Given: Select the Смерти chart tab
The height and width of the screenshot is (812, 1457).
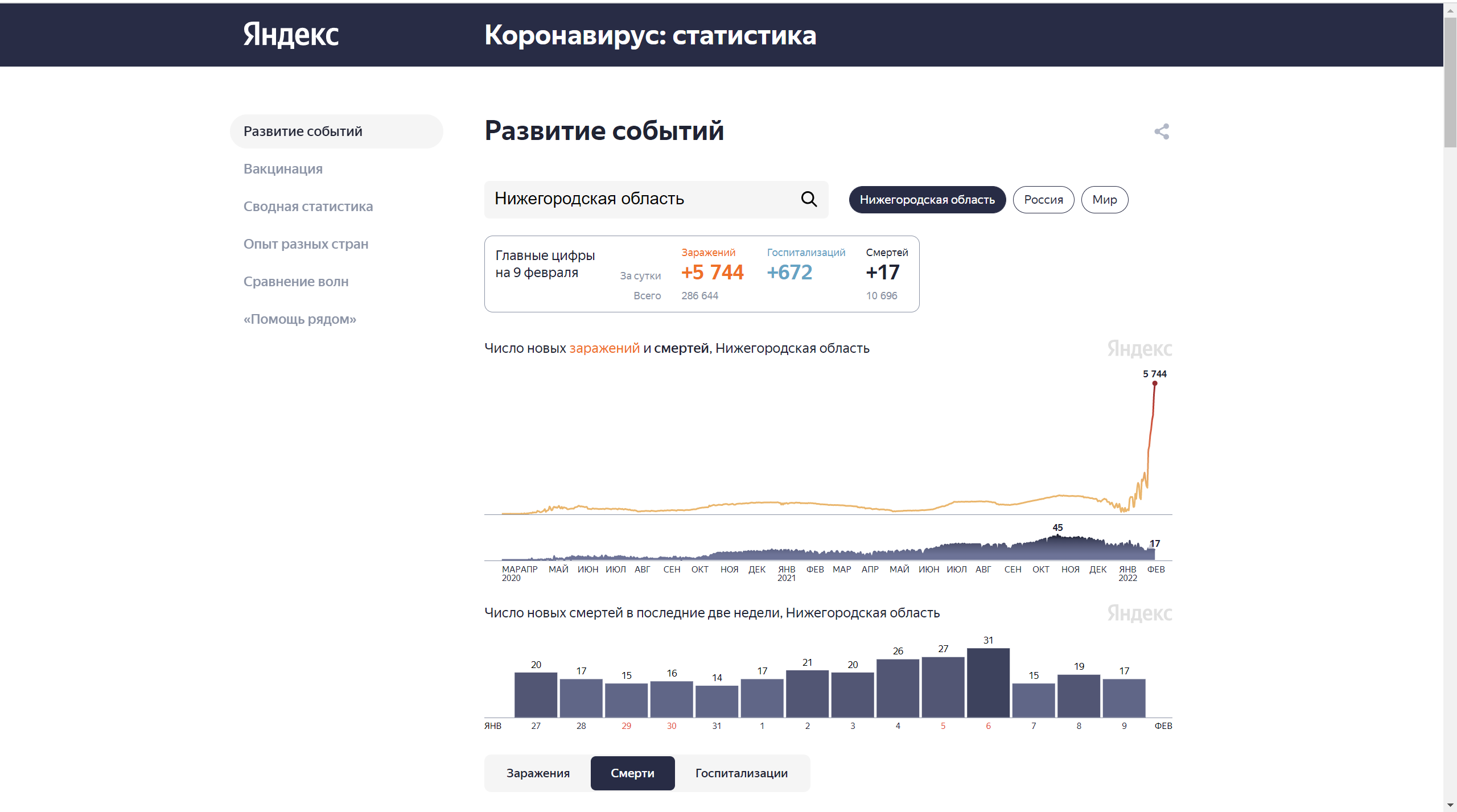Looking at the screenshot, I should [632, 773].
